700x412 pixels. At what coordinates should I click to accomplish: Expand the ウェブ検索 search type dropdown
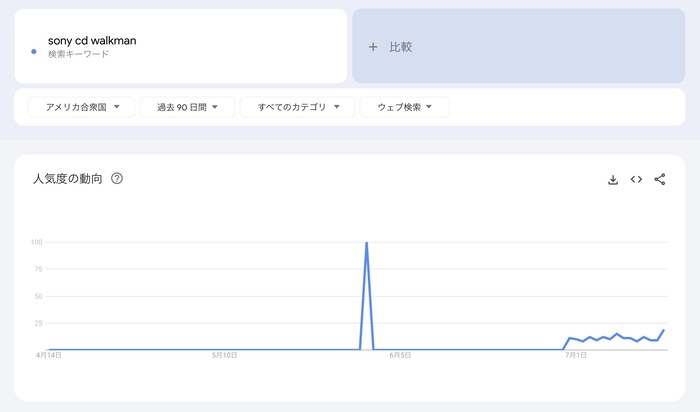tap(404, 107)
